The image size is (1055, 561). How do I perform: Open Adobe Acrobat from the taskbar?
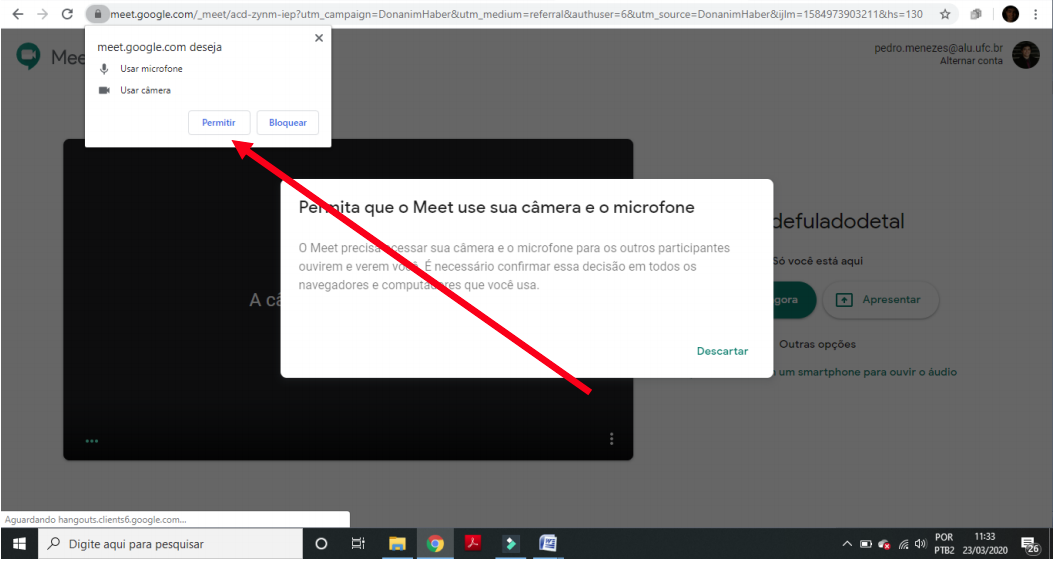(473, 544)
